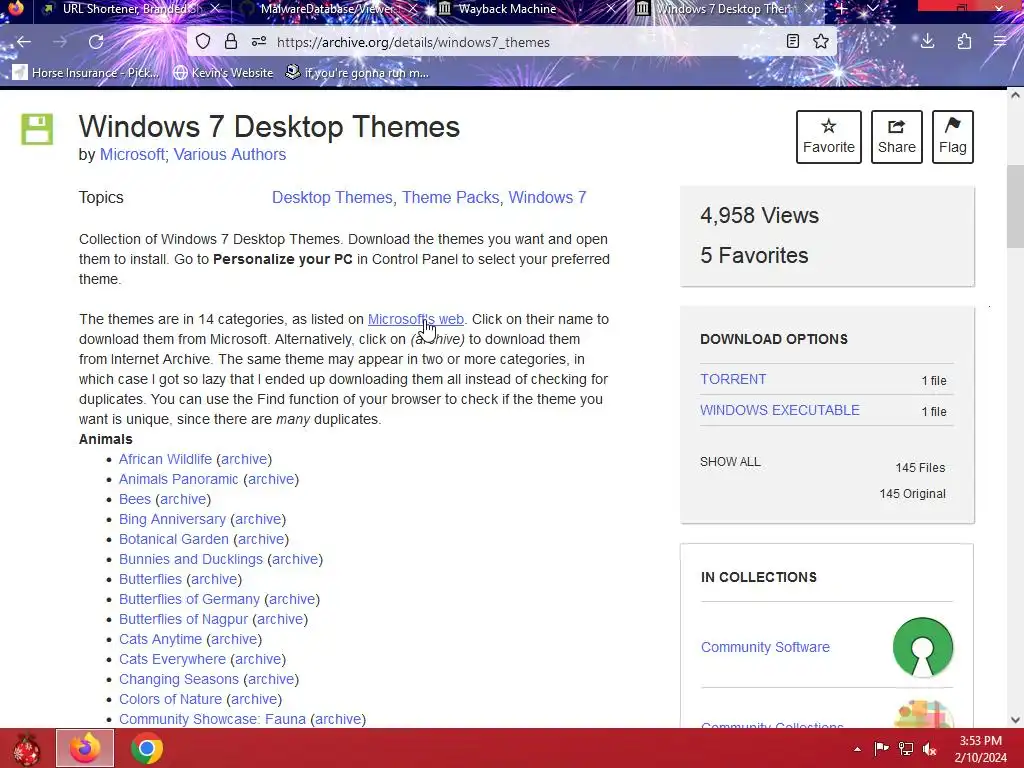
Task: Open the Microsoft author link
Action: click(132, 154)
